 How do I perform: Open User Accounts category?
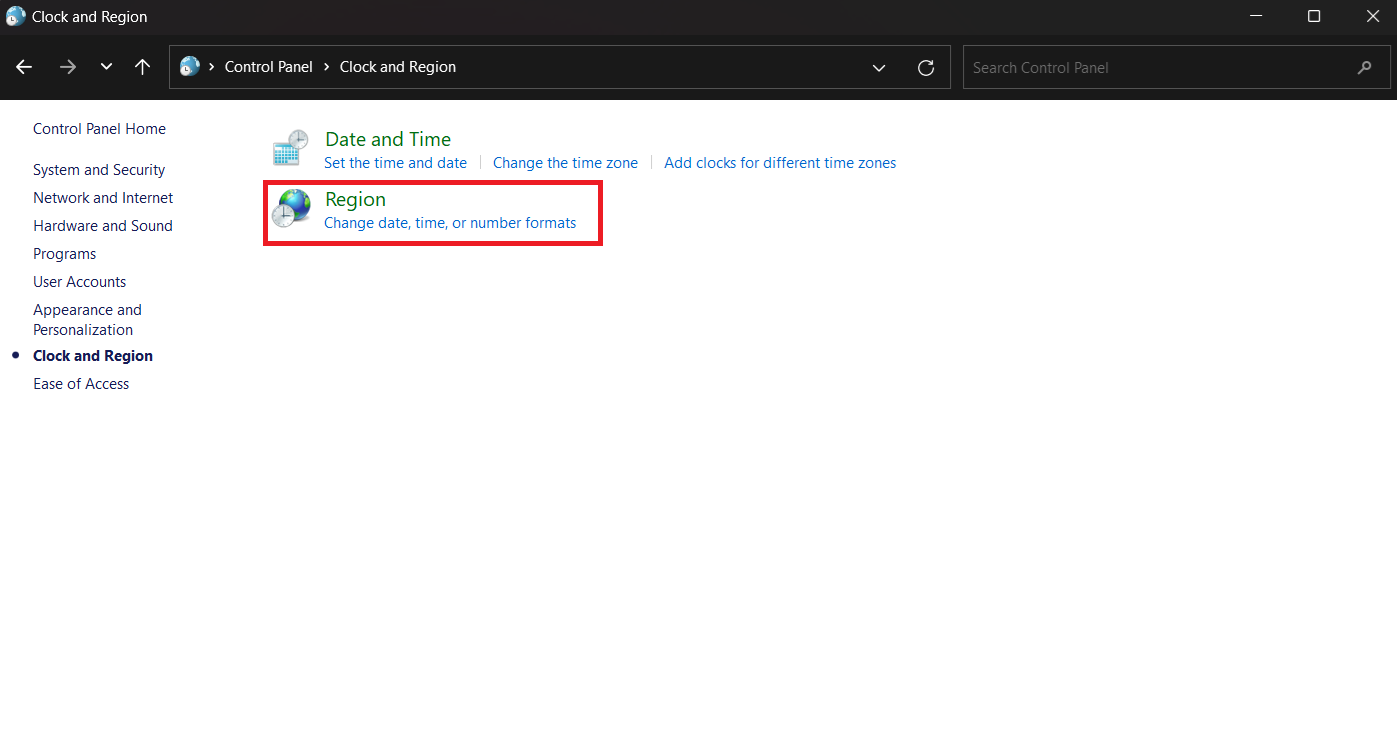point(80,282)
